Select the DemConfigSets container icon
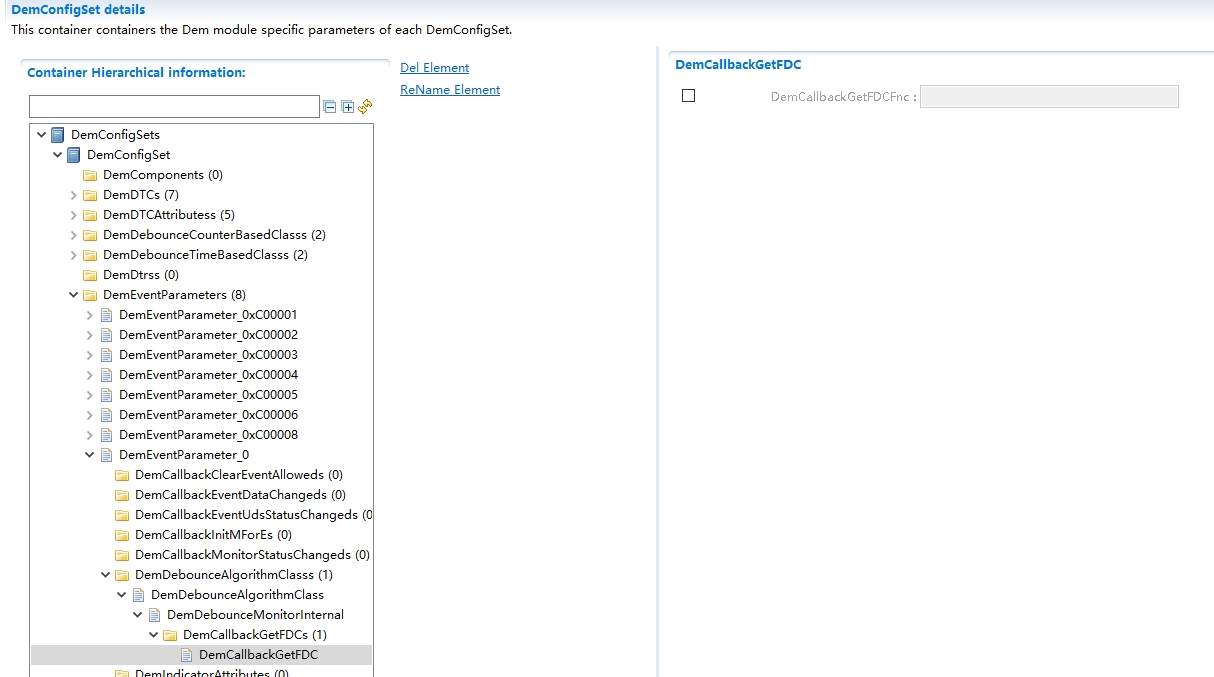This screenshot has height=677, width=1214. (58, 134)
